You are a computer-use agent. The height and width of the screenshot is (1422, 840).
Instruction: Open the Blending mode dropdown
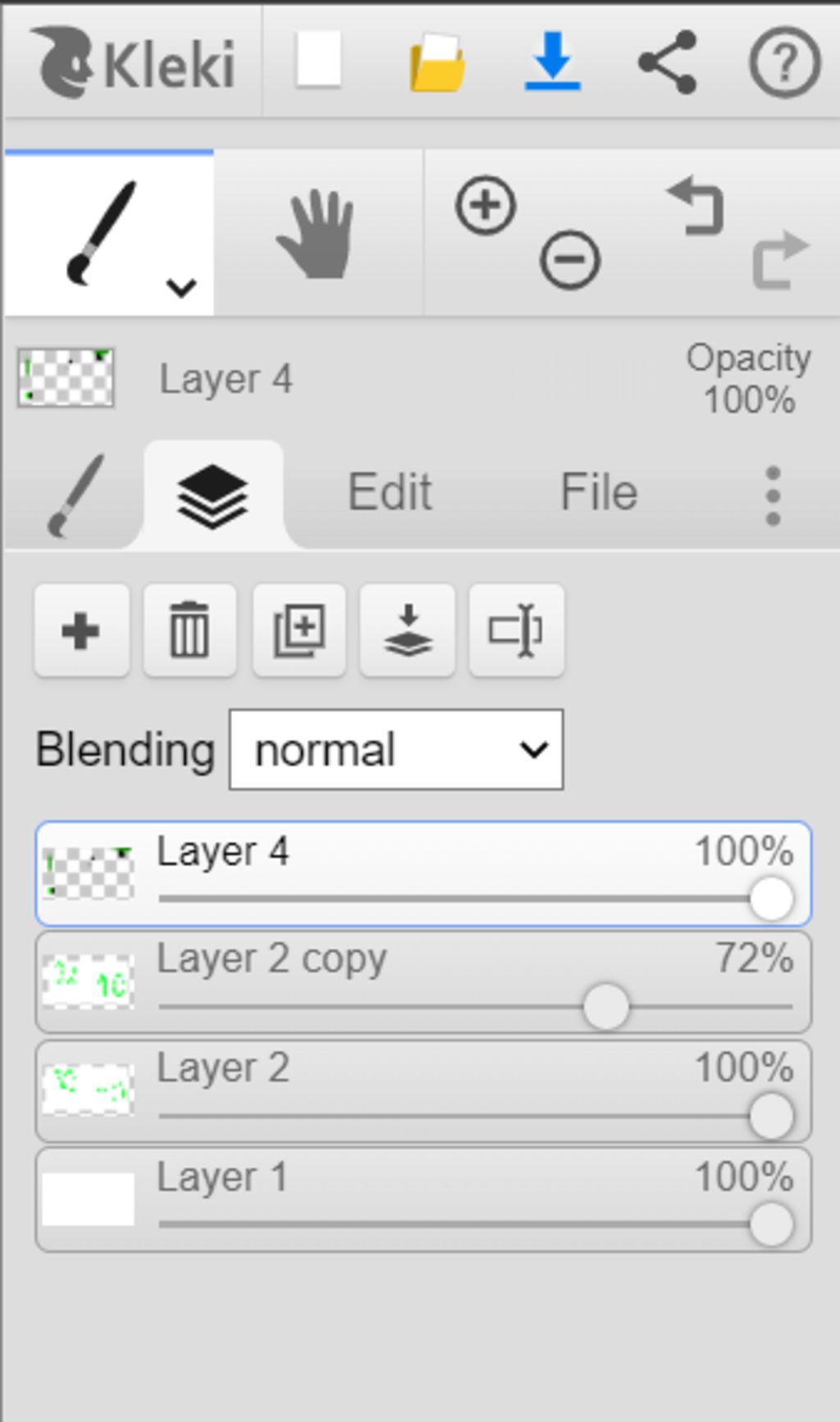[x=396, y=750]
